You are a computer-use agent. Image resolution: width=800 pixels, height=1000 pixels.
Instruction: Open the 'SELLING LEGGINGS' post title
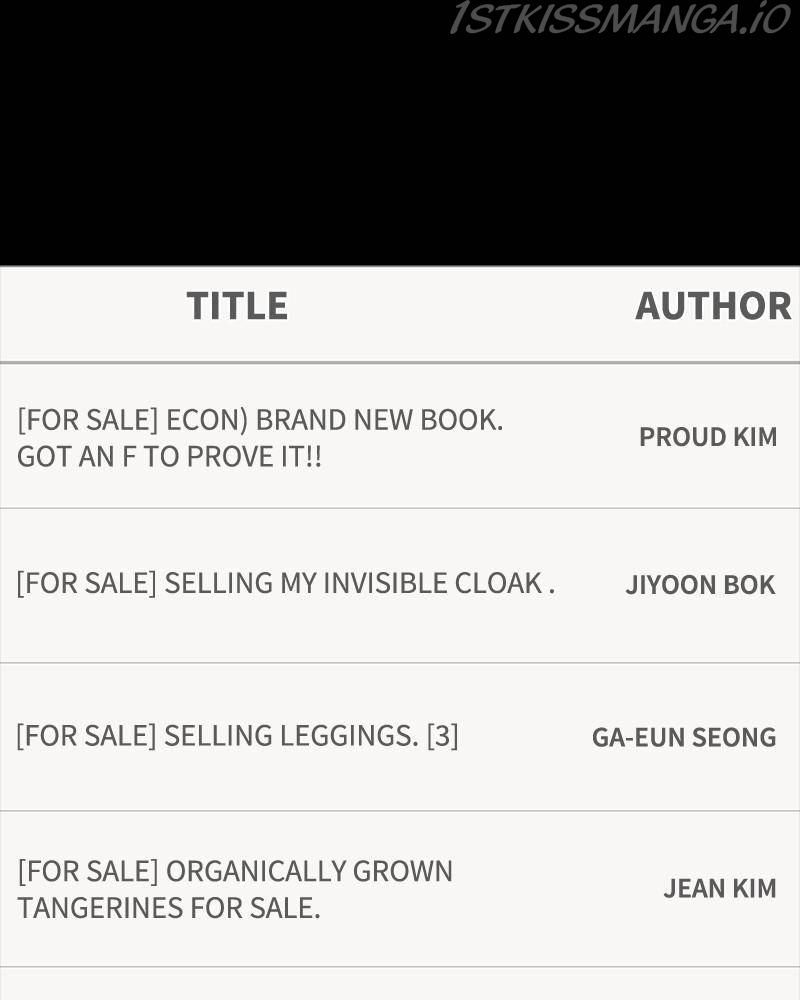click(x=291, y=736)
